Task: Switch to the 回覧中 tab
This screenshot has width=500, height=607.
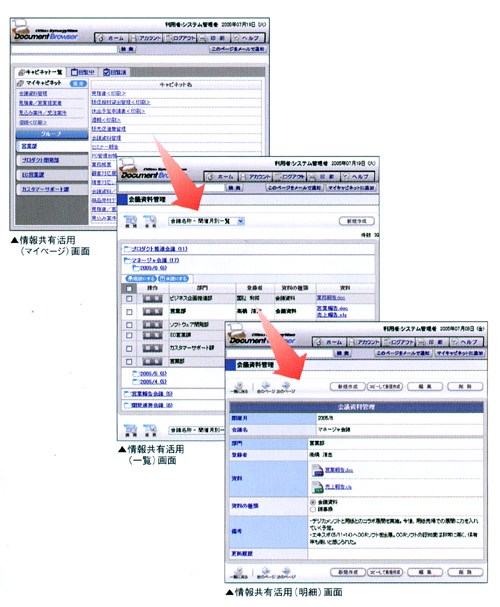Action: (x=83, y=72)
